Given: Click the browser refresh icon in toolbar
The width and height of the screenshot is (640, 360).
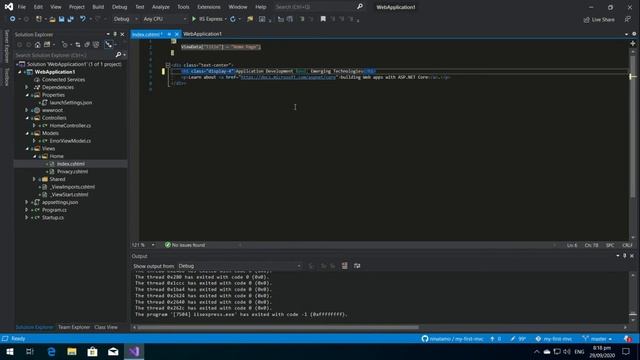Looking at the screenshot, I should click(233, 19).
